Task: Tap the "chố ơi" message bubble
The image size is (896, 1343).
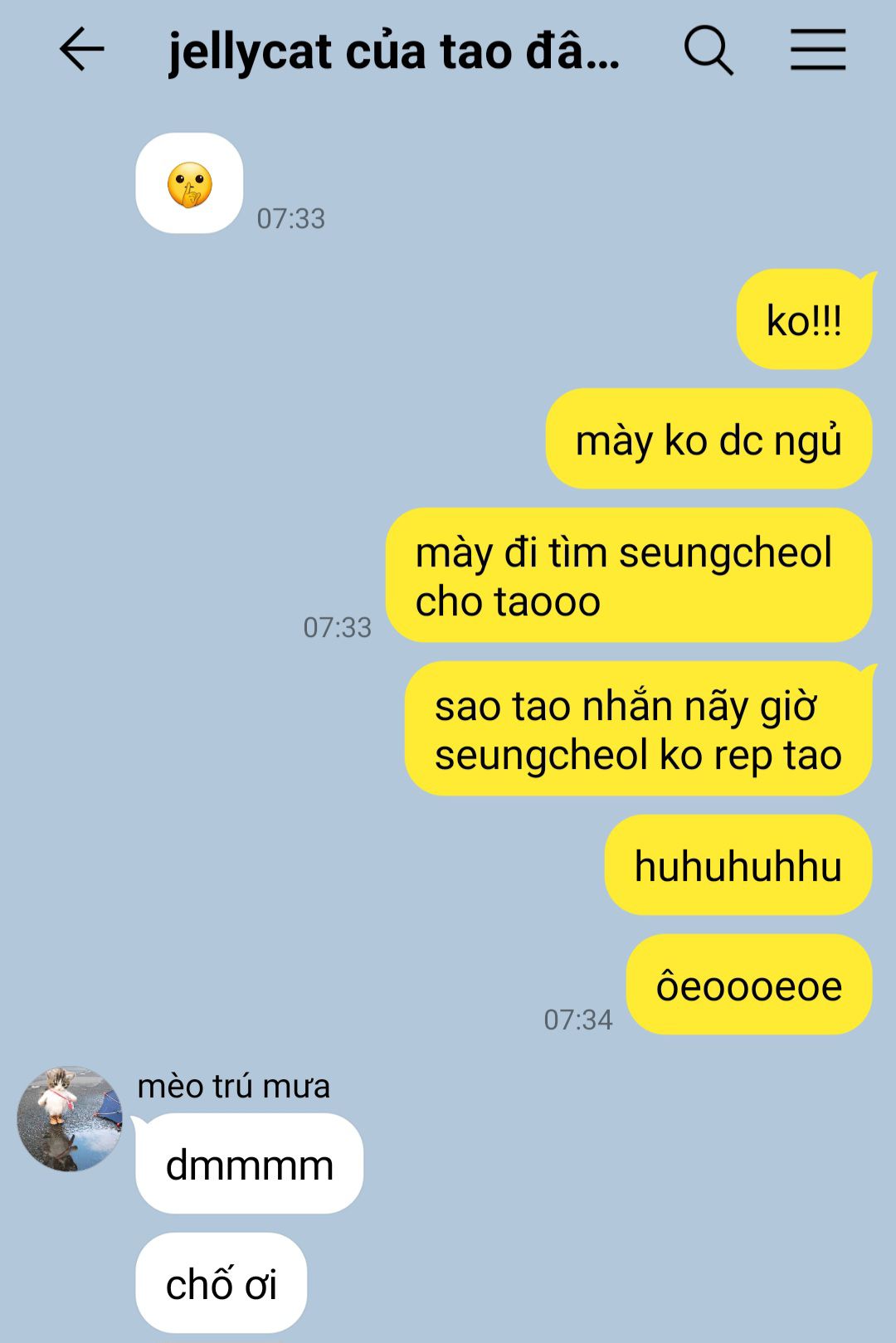Action: [x=221, y=1283]
